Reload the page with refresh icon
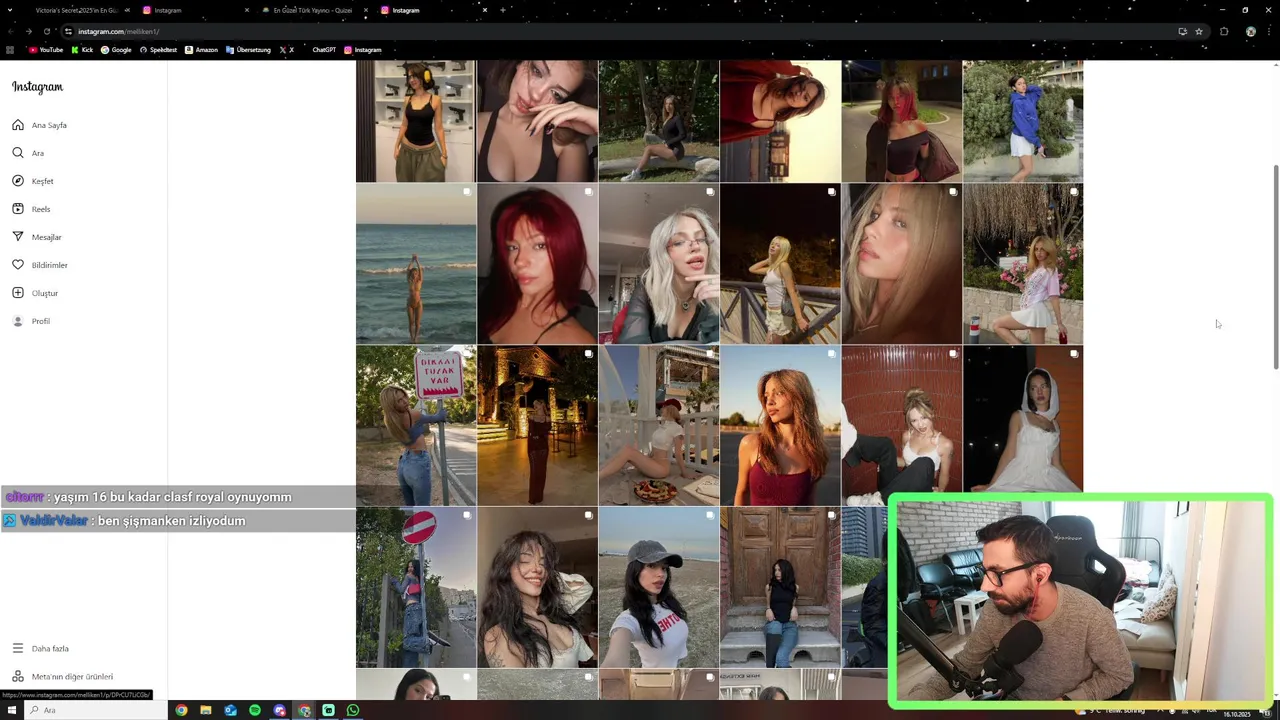This screenshot has height=720, width=1280. (46, 31)
